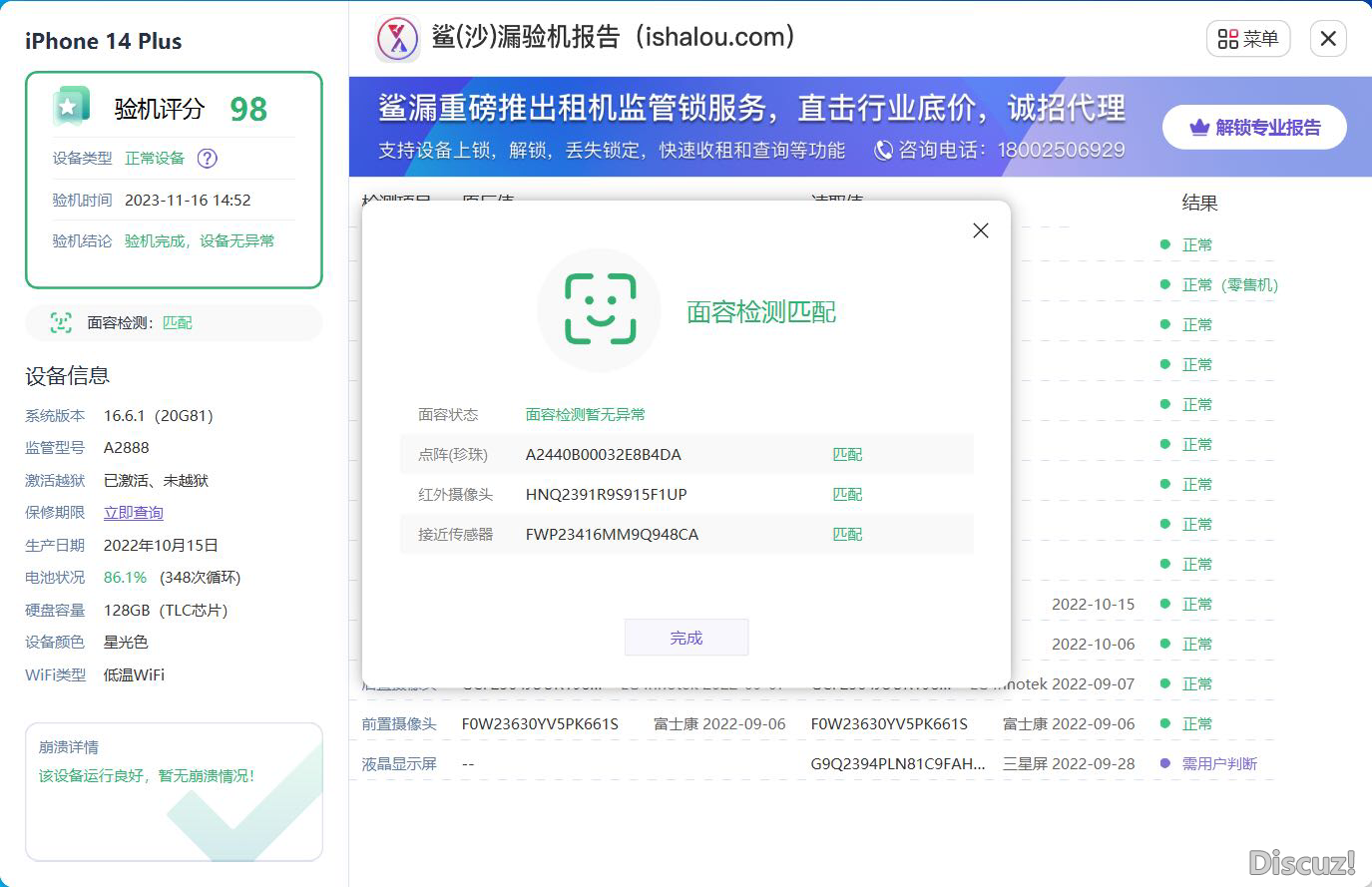Click the 匹配 status in 接近传感器 row
The height and width of the screenshot is (887, 1372).
(x=847, y=535)
